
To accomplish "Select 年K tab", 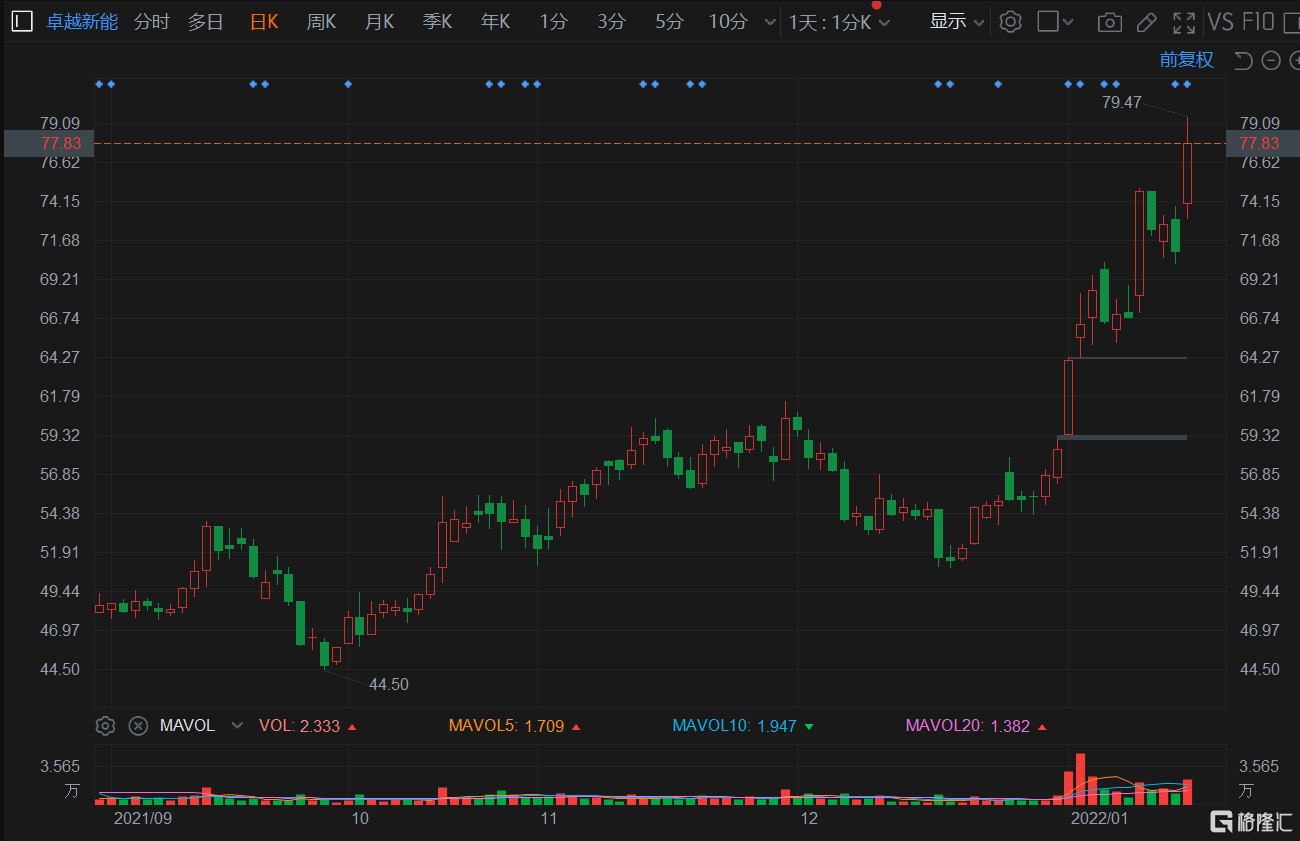I will click(495, 21).
